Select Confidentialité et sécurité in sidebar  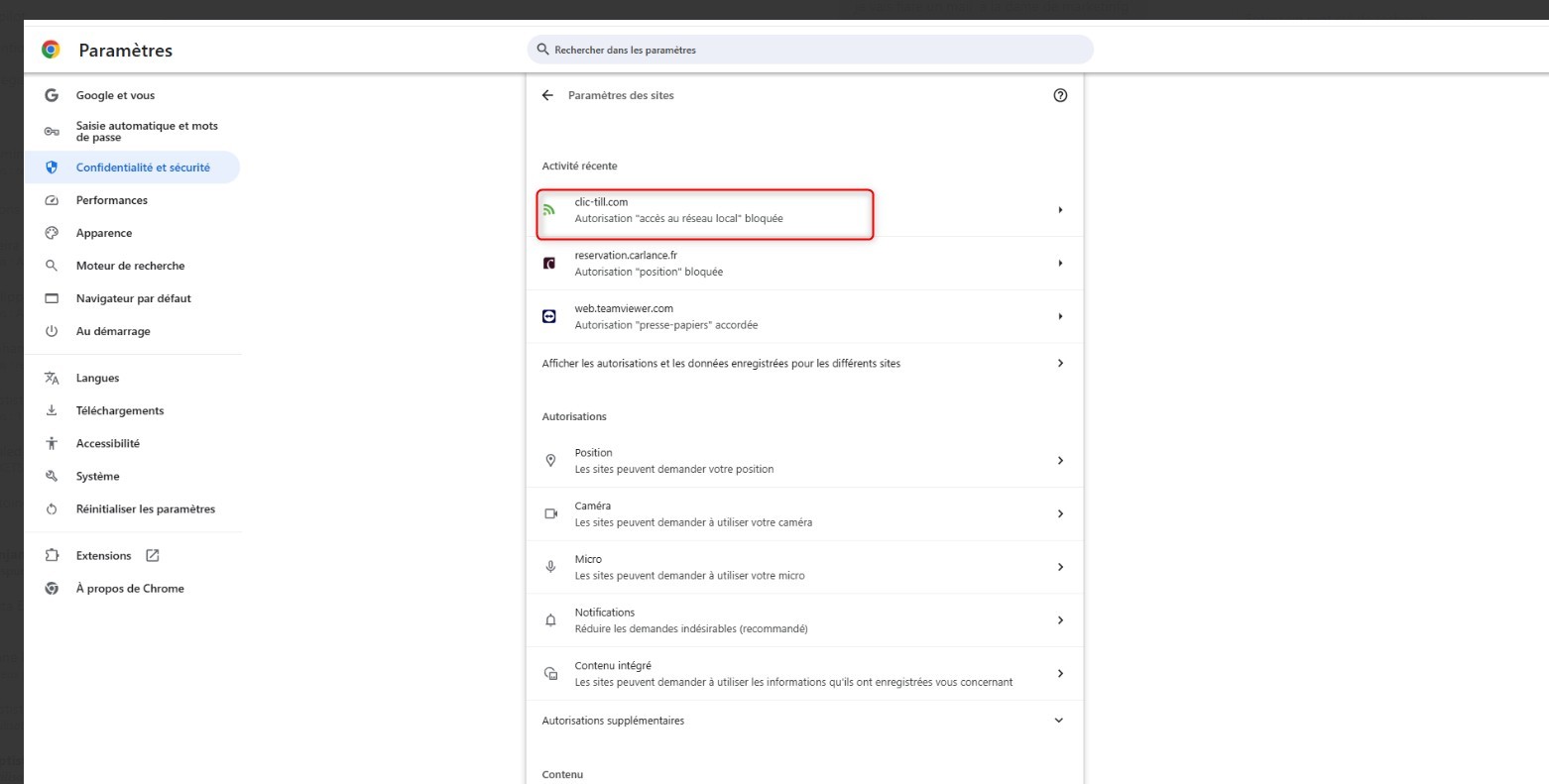(143, 168)
